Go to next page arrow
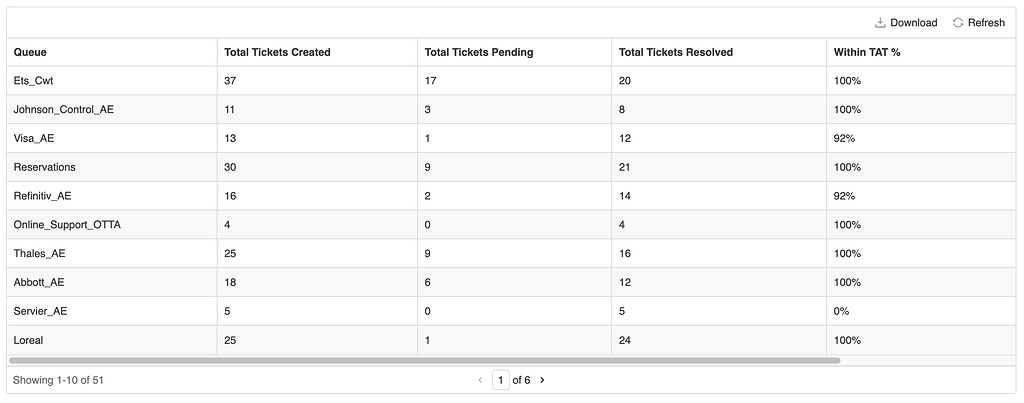This screenshot has height=403, width=1024. point(542,380)
